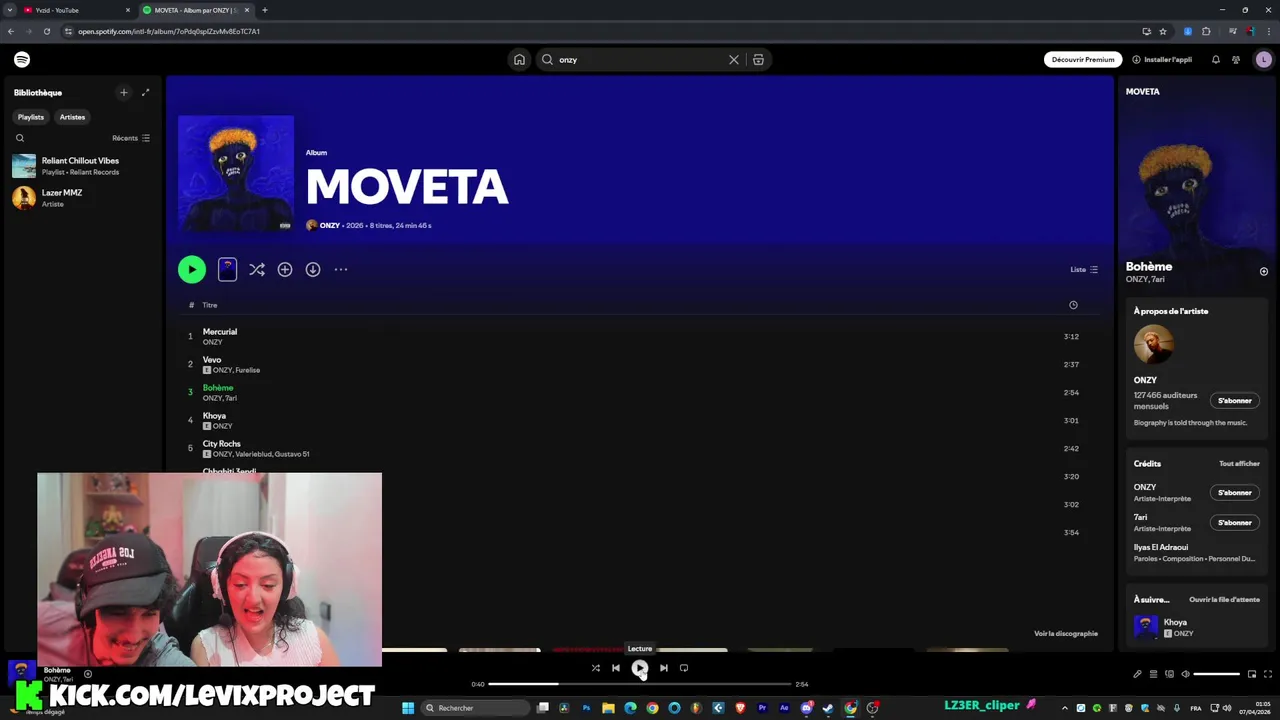The height and width of the screenshot is (720, 1280).
Task: Mute audio with the speaker icon
Action: click(x=1185, y=674)
